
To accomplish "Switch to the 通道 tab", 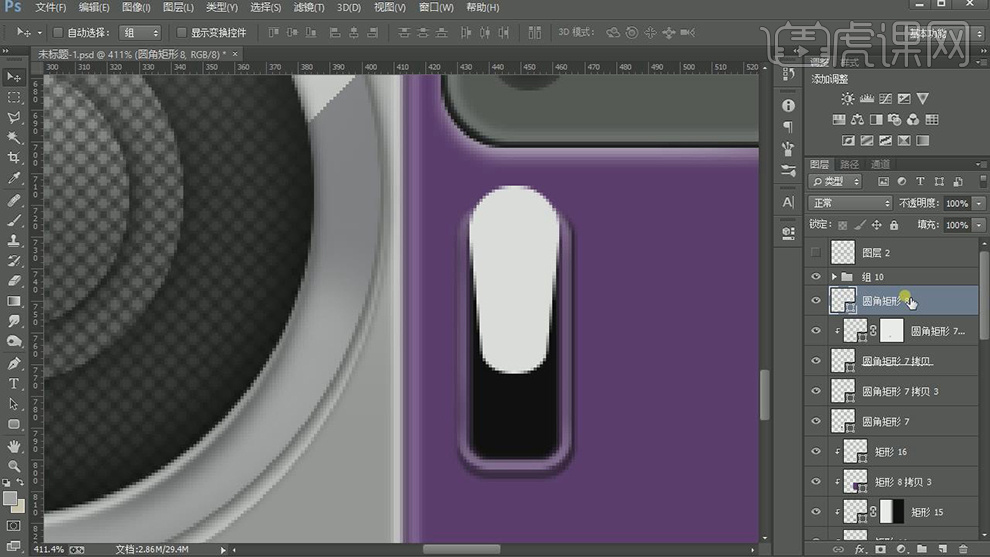I will pyautogui.click(x=880, y=164).
